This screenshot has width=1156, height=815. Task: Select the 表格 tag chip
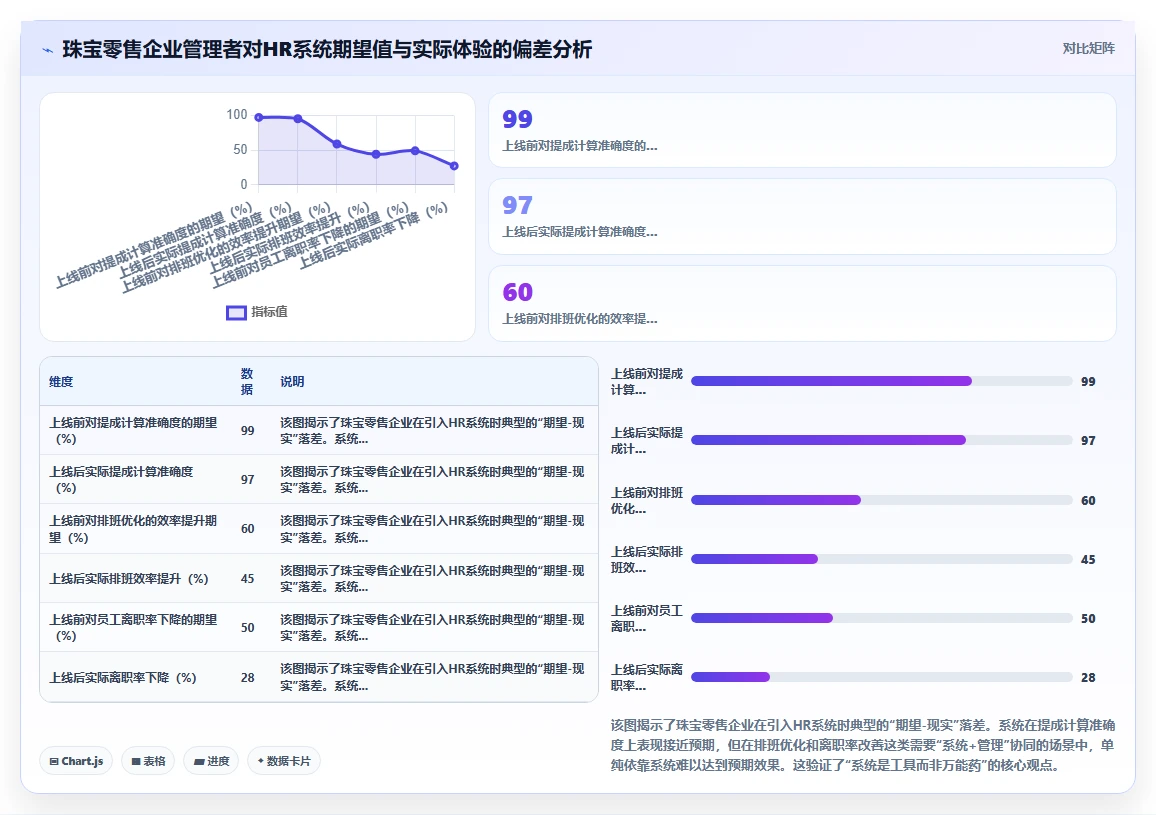click(148, 761)
